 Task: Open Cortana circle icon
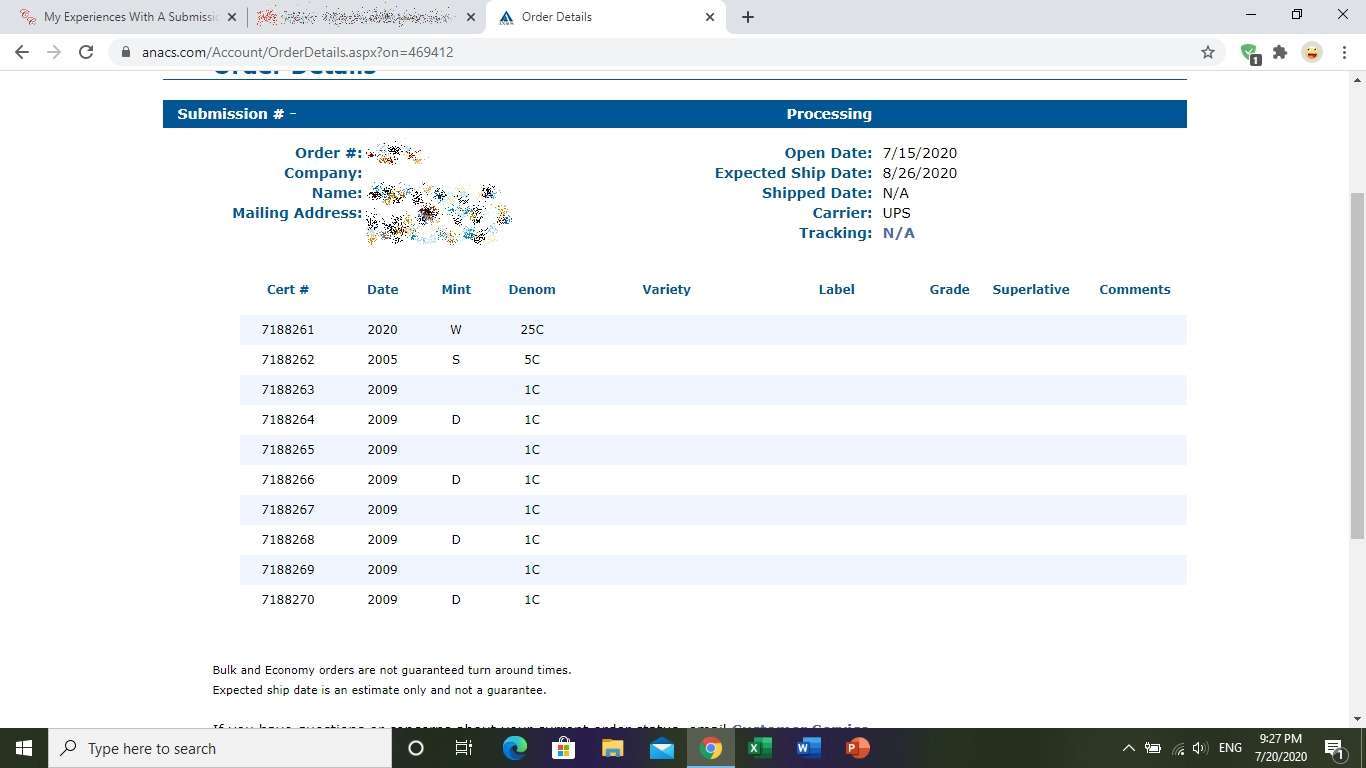416,748
